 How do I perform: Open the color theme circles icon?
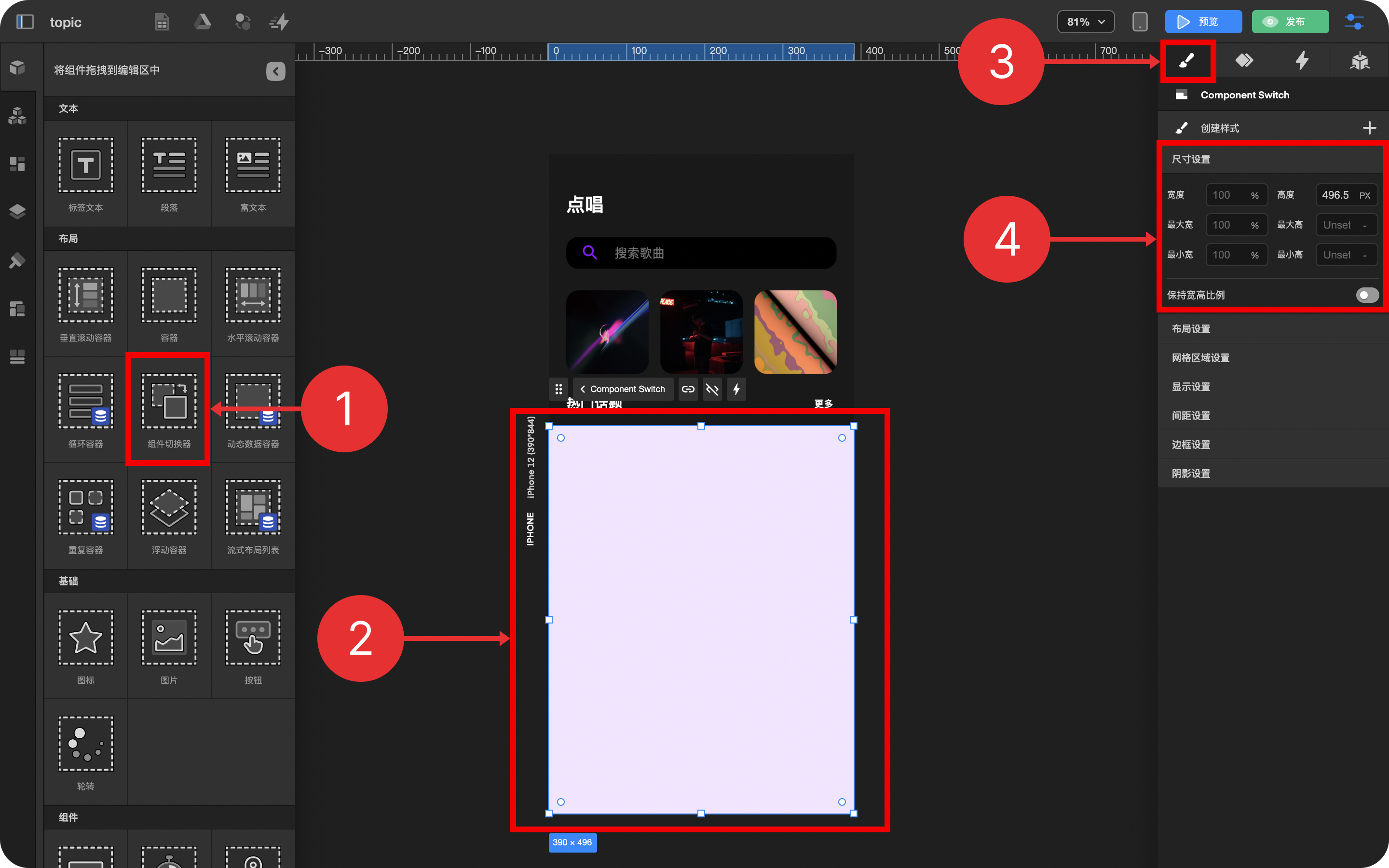243,22
